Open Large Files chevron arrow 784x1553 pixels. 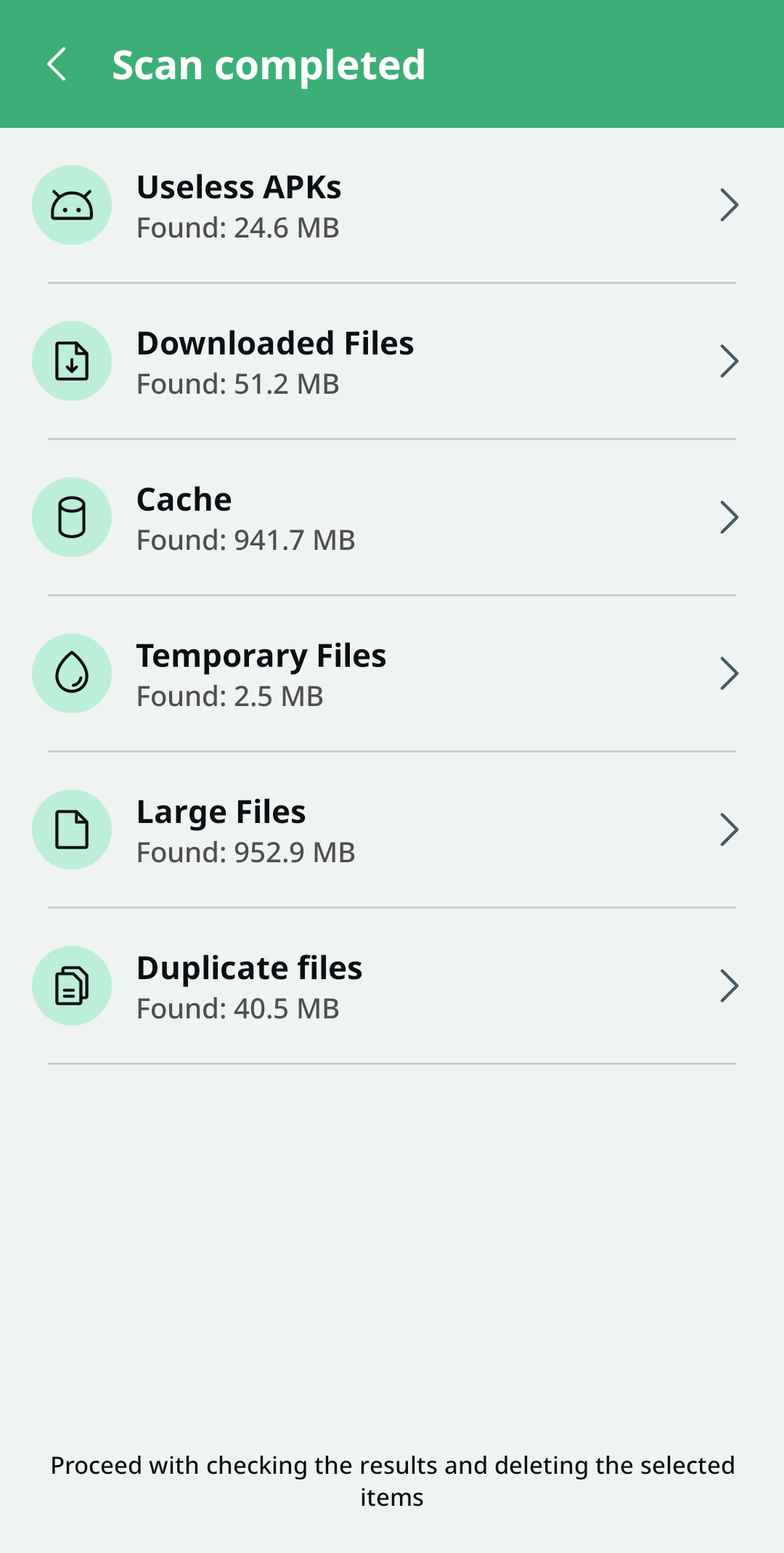(729, 830)
